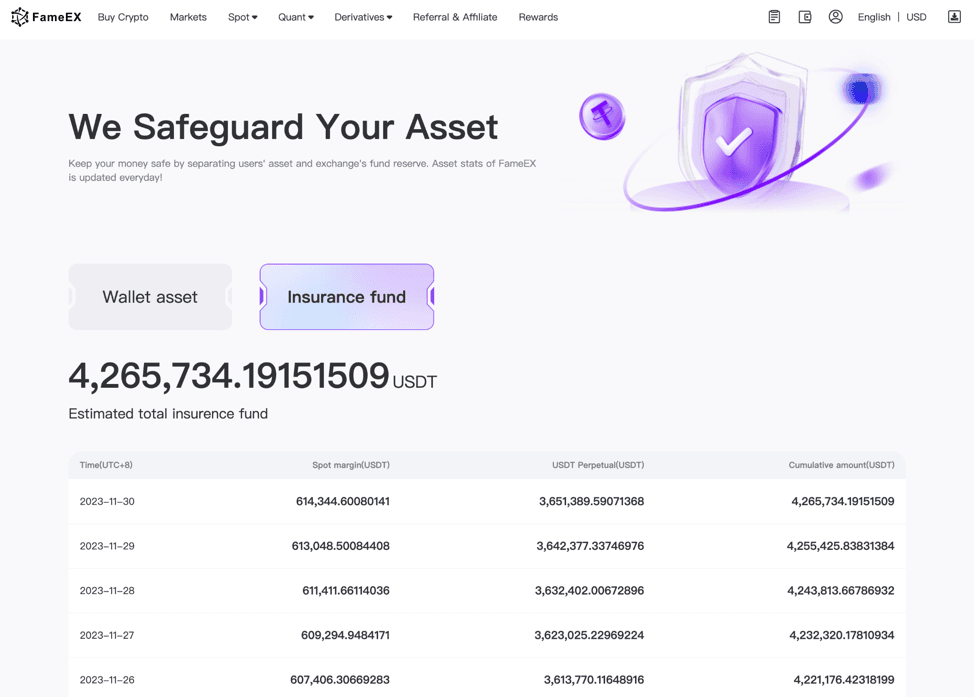The width and height of the screenshot is (974, 697).
Task: Expand the Derivatives dropdown menu
Action: 363,17
